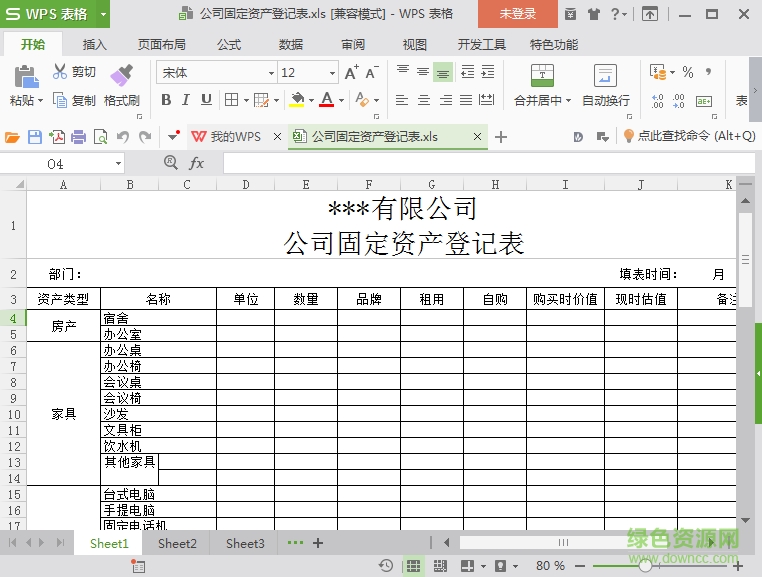
Task: Click the 我的WPS document tab
Action: 236,137
